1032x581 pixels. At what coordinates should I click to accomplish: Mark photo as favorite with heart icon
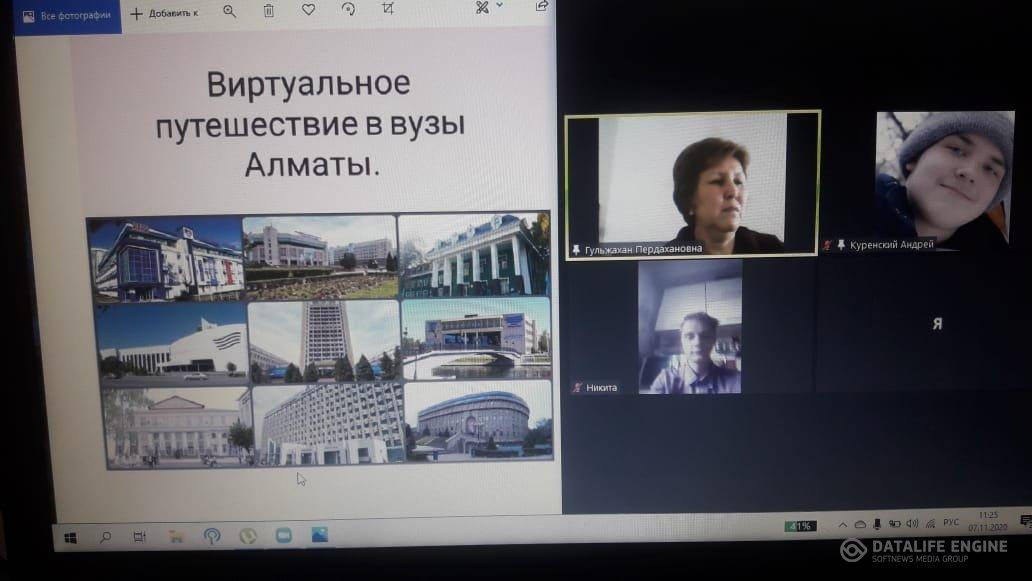308,10
